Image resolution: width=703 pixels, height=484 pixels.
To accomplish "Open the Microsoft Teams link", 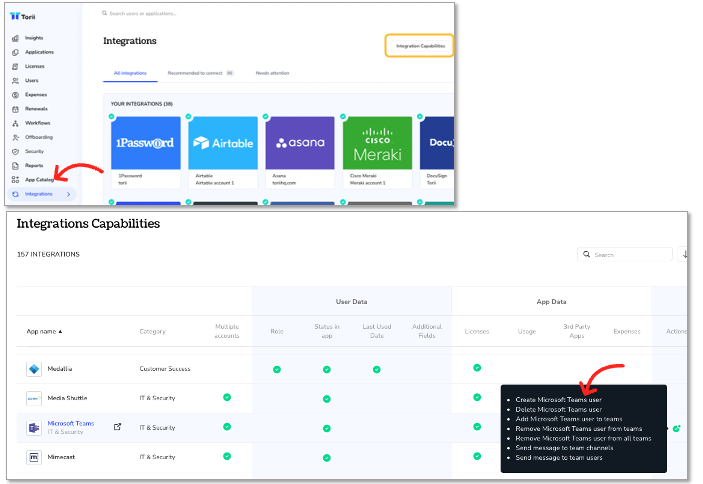I will click(x=71, y=424).
